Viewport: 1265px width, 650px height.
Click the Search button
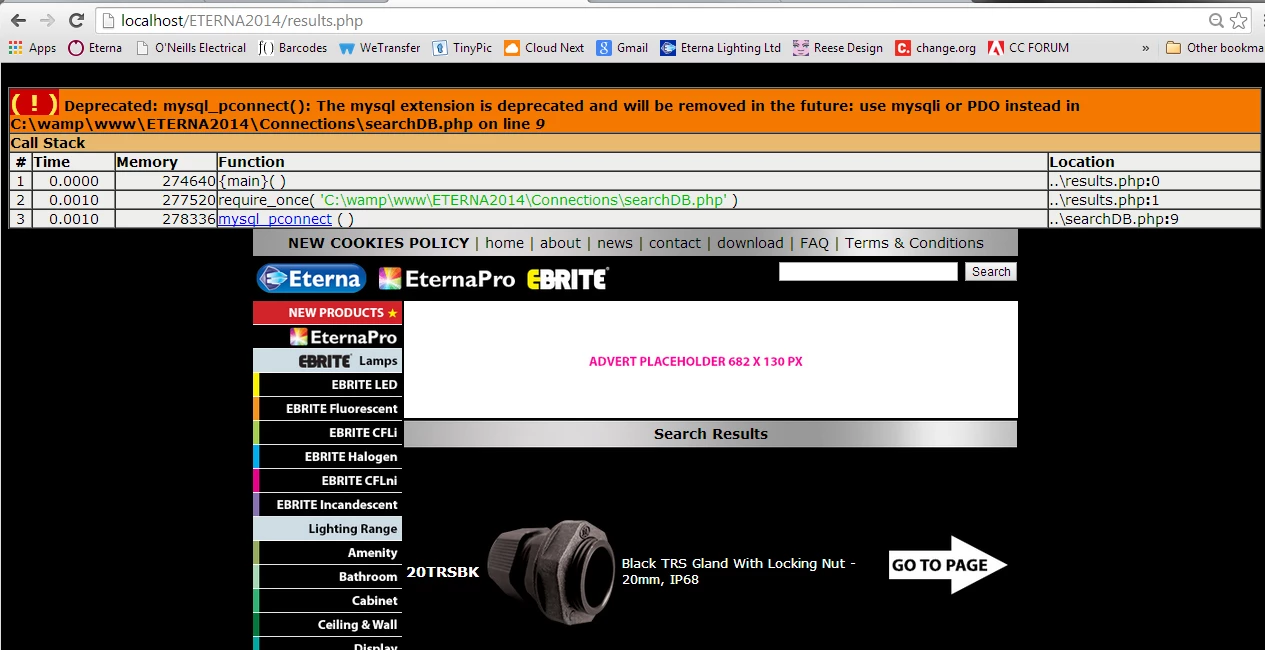[991, 272]
